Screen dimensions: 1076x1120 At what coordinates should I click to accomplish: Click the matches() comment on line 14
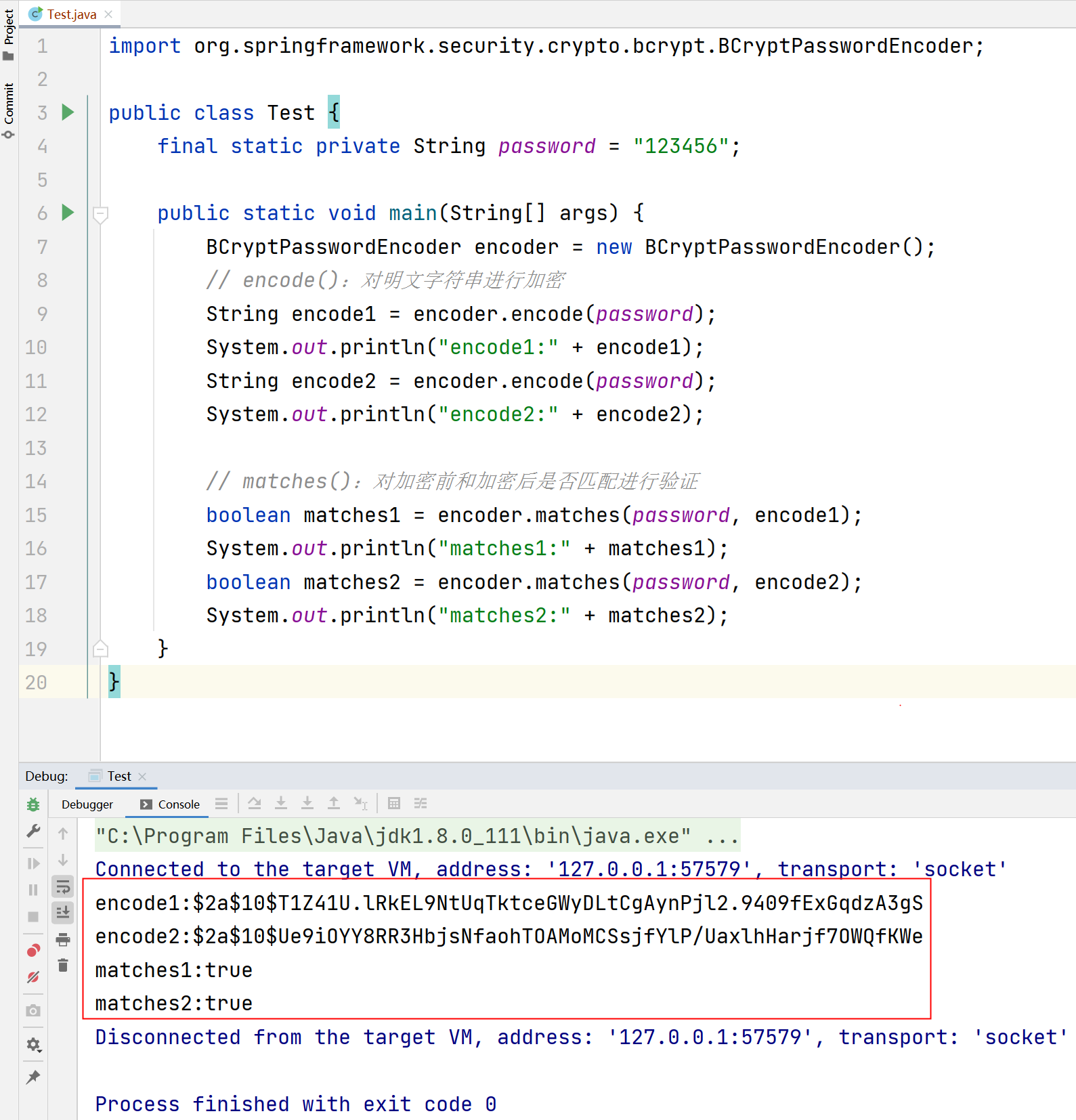pyautogui.click(x=452, y=481)
